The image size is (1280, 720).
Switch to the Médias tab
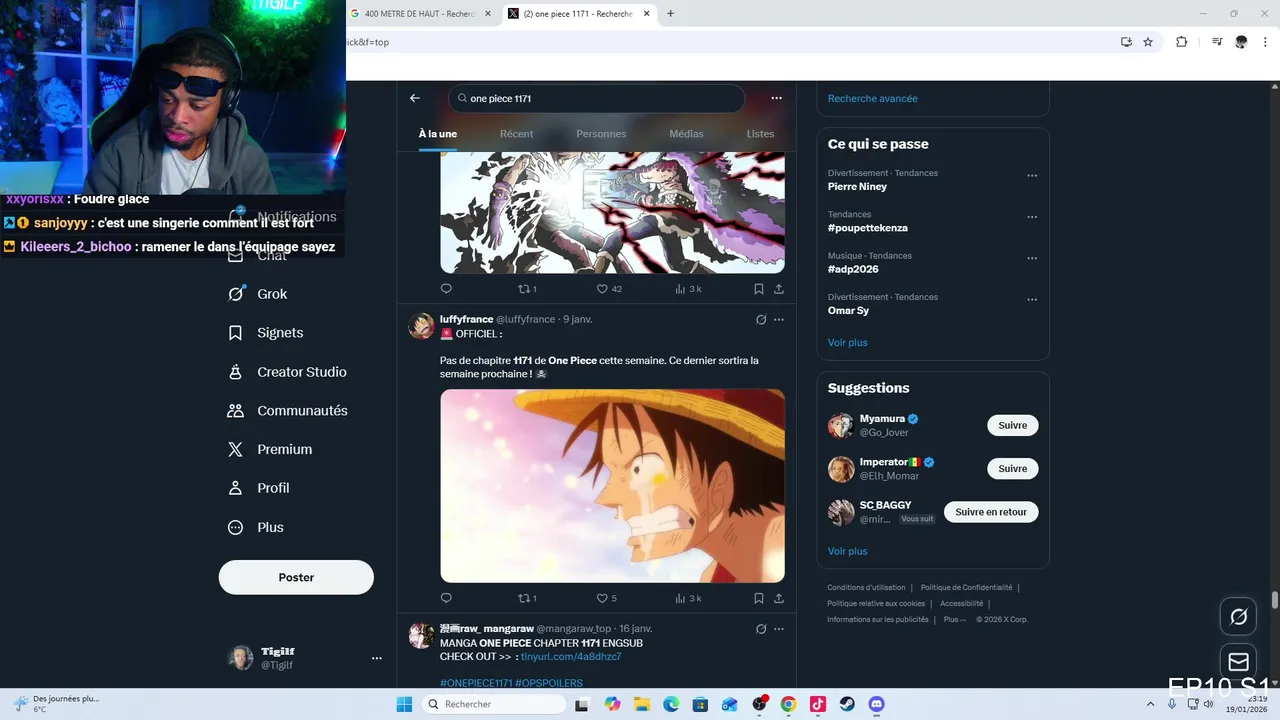tap(686, 134)
